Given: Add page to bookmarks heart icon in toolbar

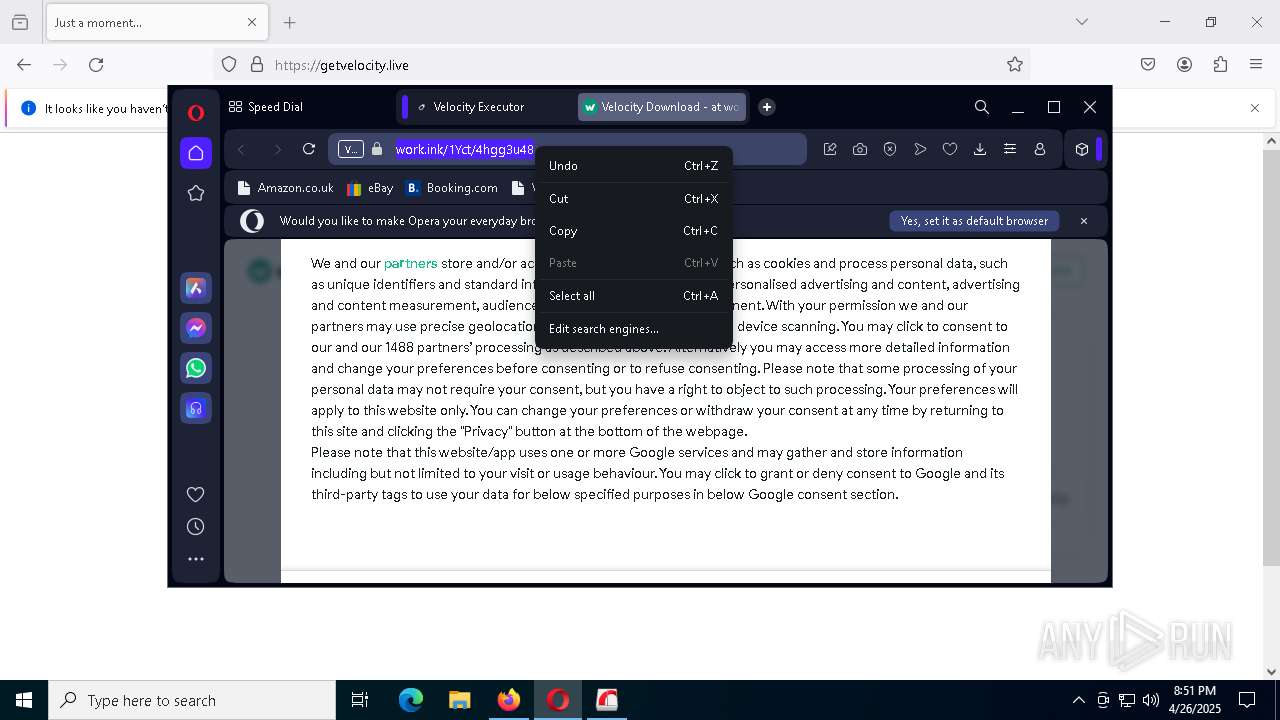Looking at the screenshot, I should click(x=950, y=149).
